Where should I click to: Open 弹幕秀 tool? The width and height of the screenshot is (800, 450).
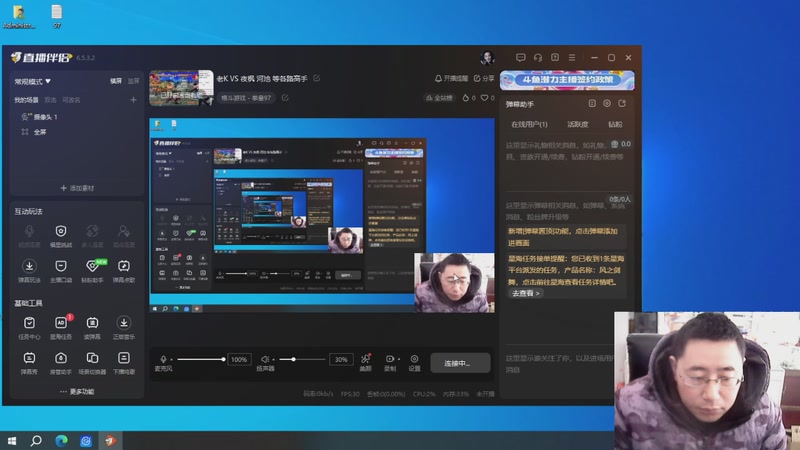[29, 363]
